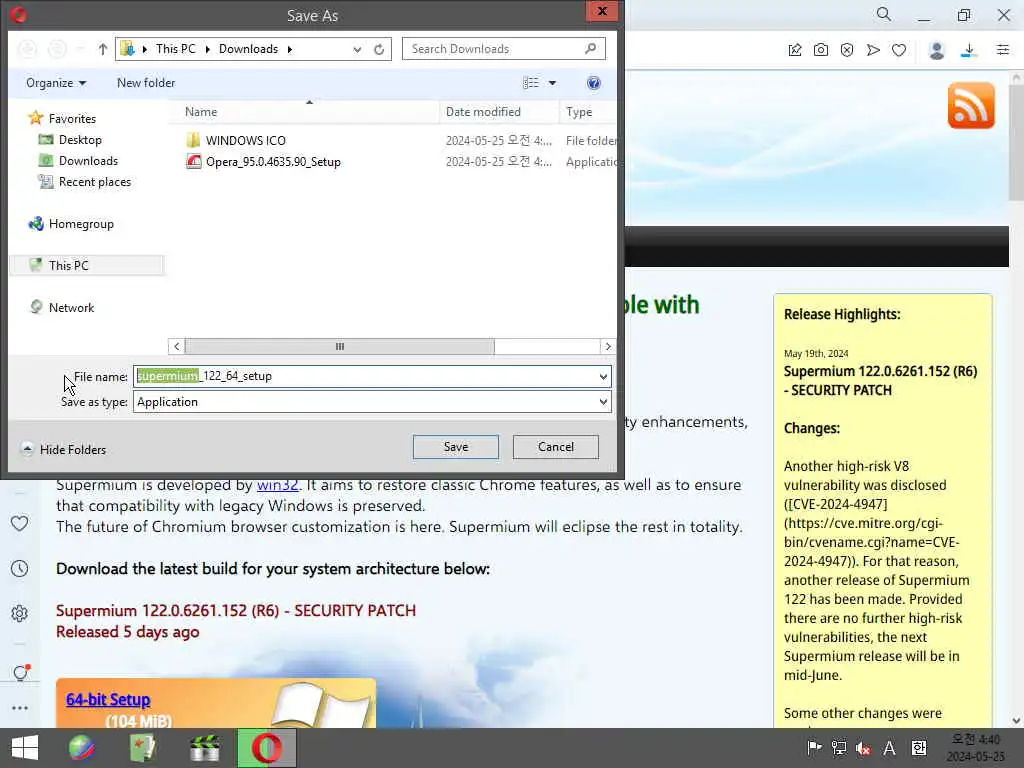
Task: Click the Downloads breadcrumb segment
Action: (x=248, y=49)
